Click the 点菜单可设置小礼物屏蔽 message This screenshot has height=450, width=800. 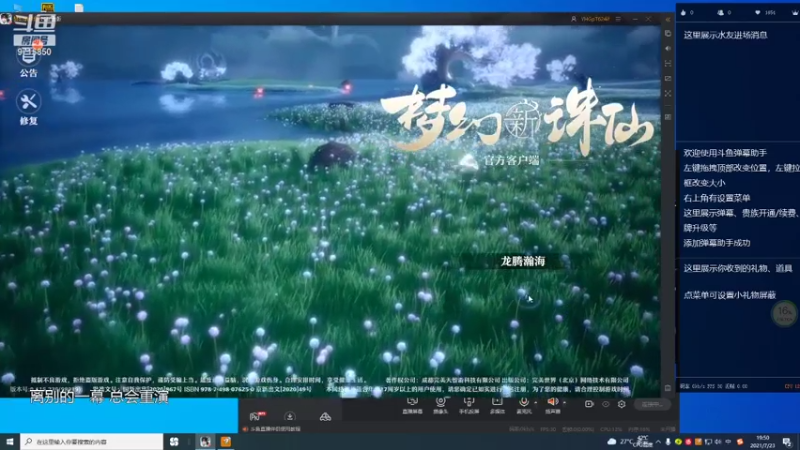tap(730, 295)
